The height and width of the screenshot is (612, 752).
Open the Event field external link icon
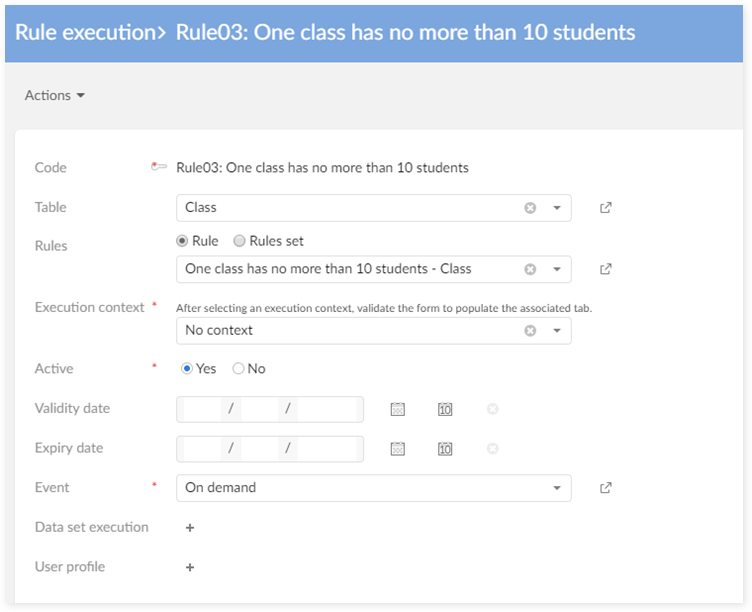click(x=605, y=488)
